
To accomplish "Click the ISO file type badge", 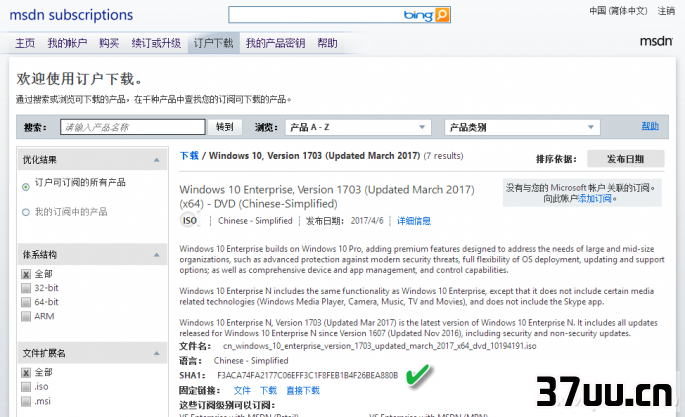I will pos(190,221).
